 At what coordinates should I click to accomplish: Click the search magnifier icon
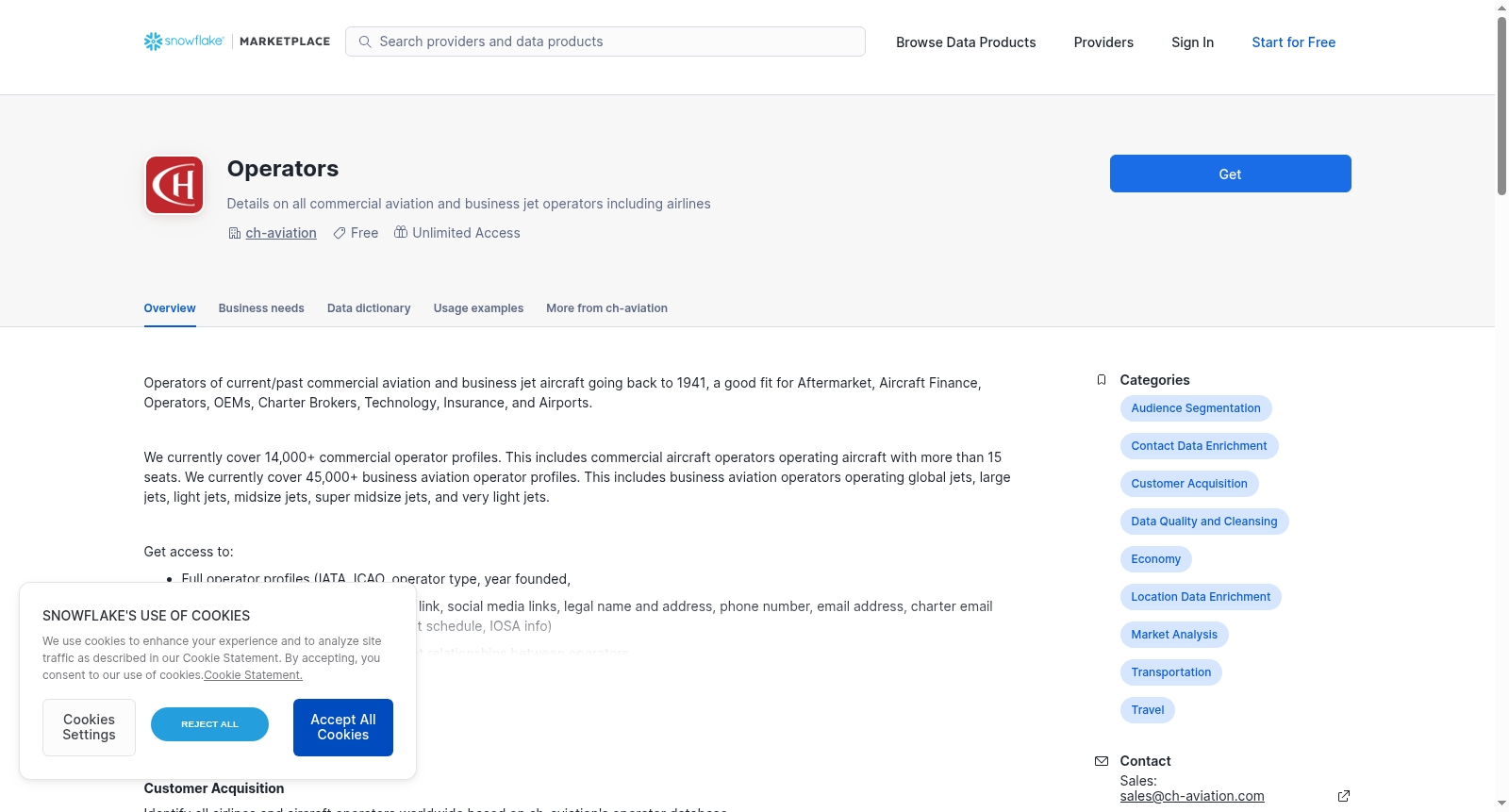[x=365, y=41]
